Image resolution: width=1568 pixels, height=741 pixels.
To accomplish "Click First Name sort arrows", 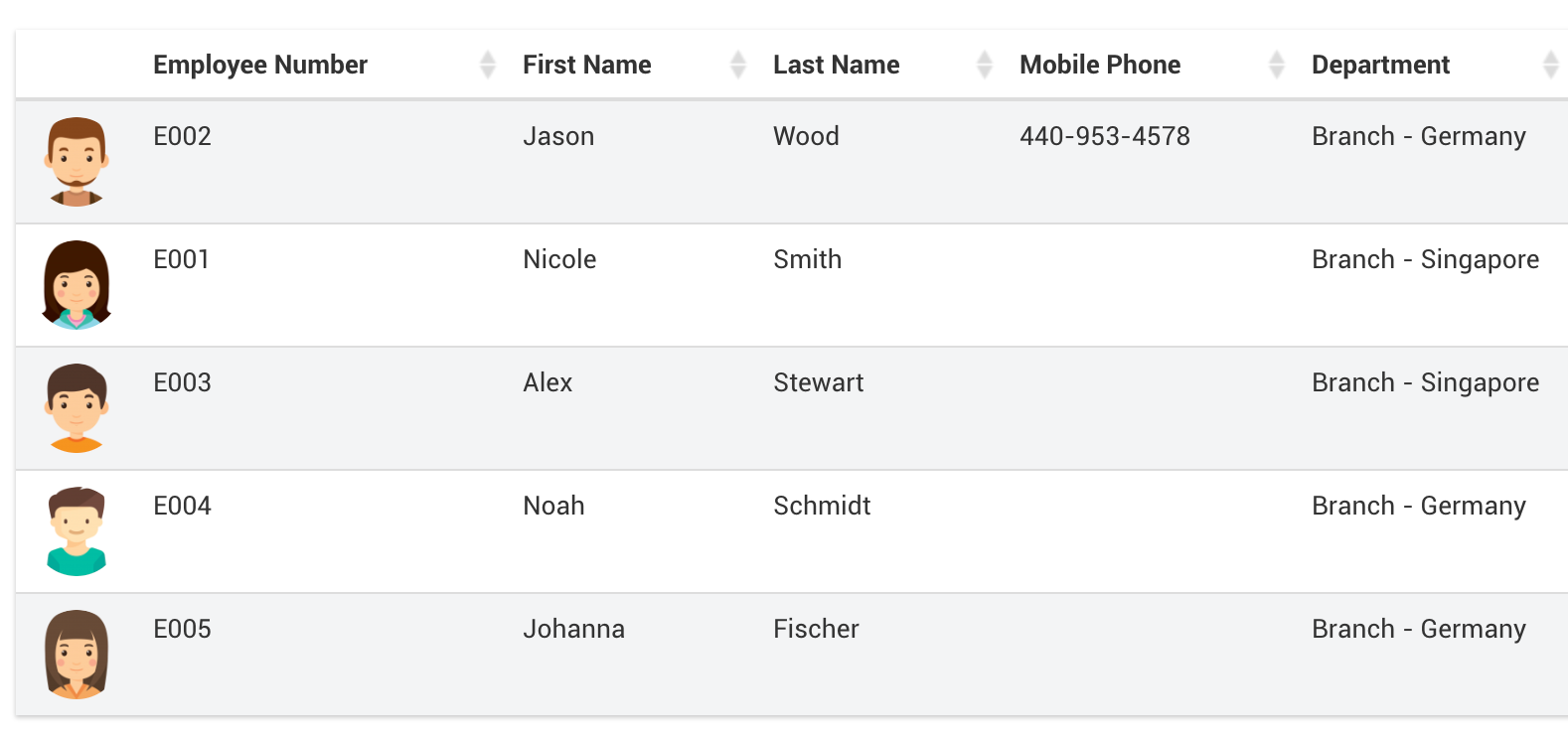I will coord(737,65).
